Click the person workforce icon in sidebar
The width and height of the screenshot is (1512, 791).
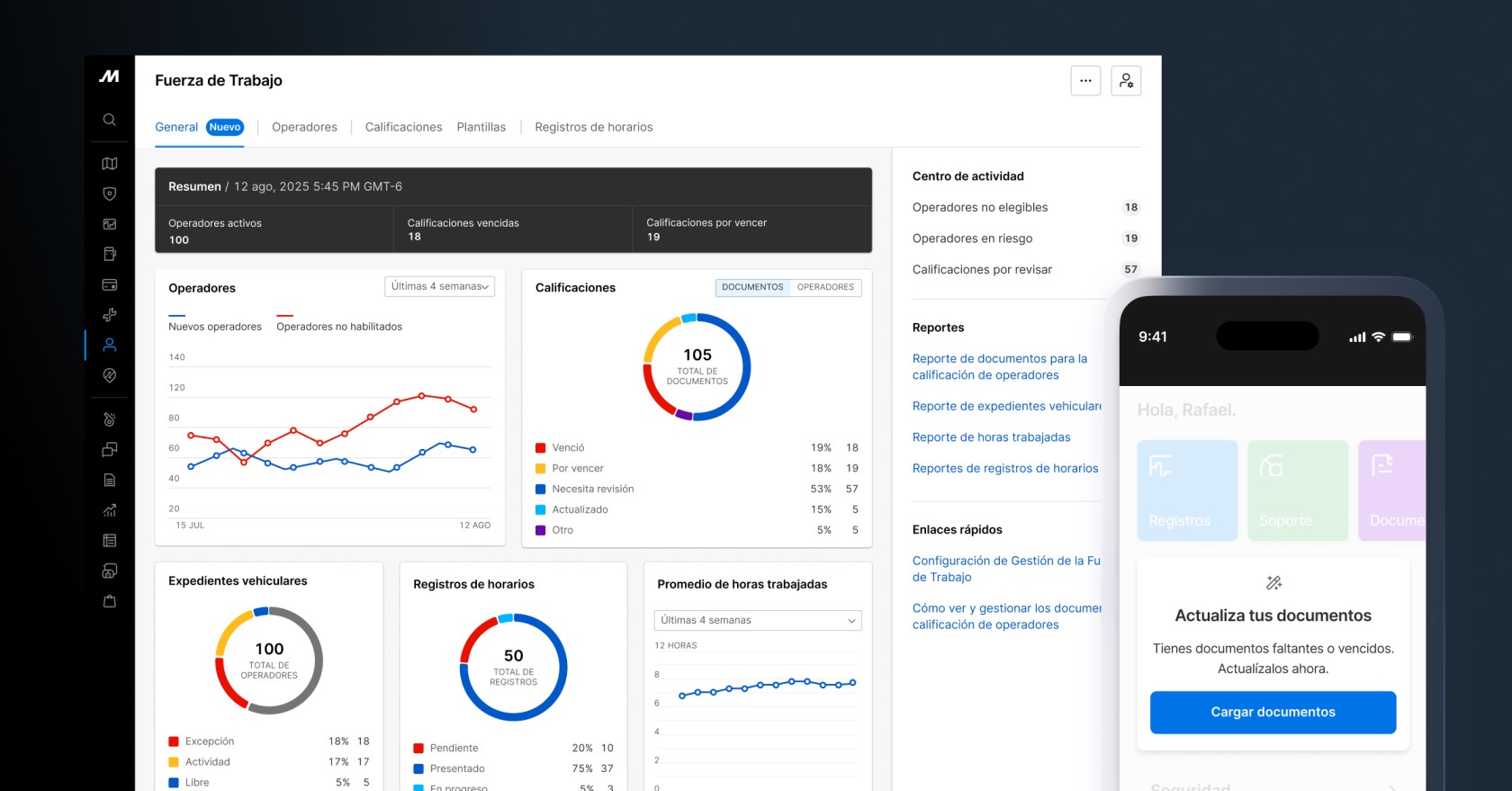(109, 345)
